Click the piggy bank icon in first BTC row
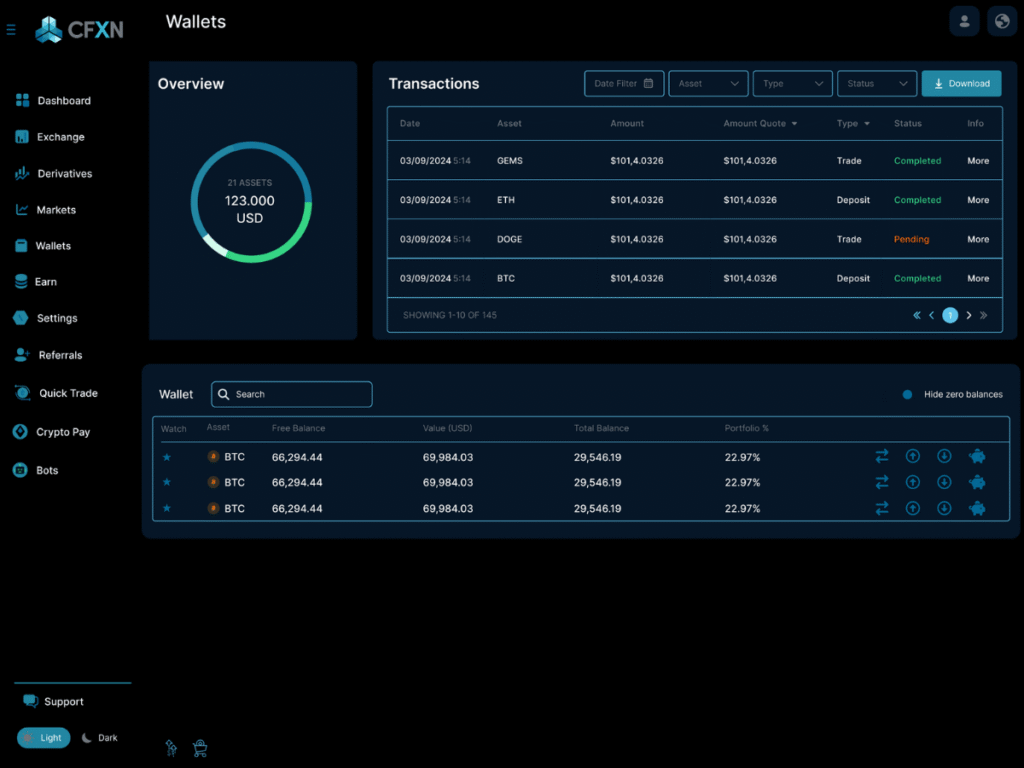Screen dimensions: 1024x768 point(977,456)
